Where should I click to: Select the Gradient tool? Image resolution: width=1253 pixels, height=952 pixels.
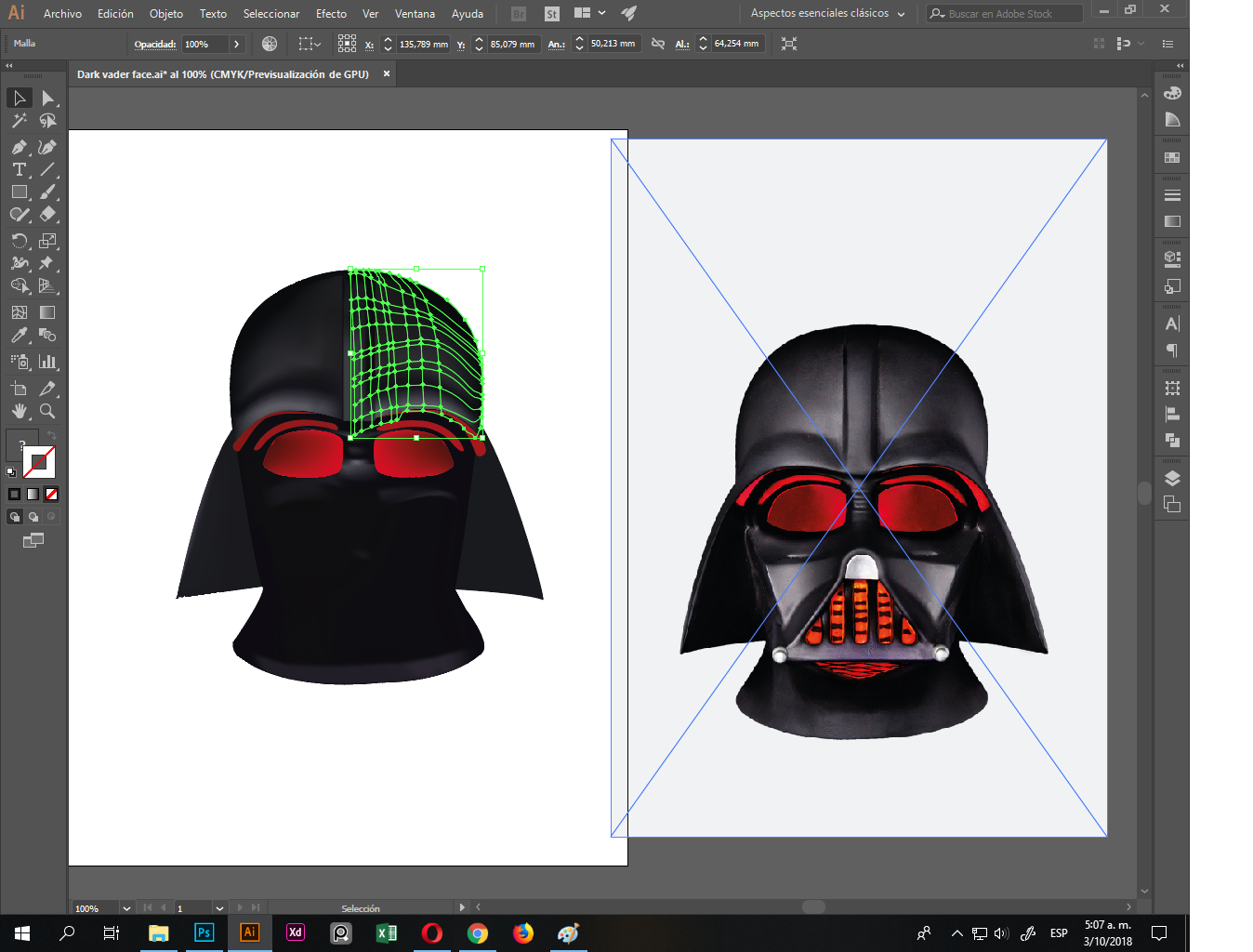(47, 312)
